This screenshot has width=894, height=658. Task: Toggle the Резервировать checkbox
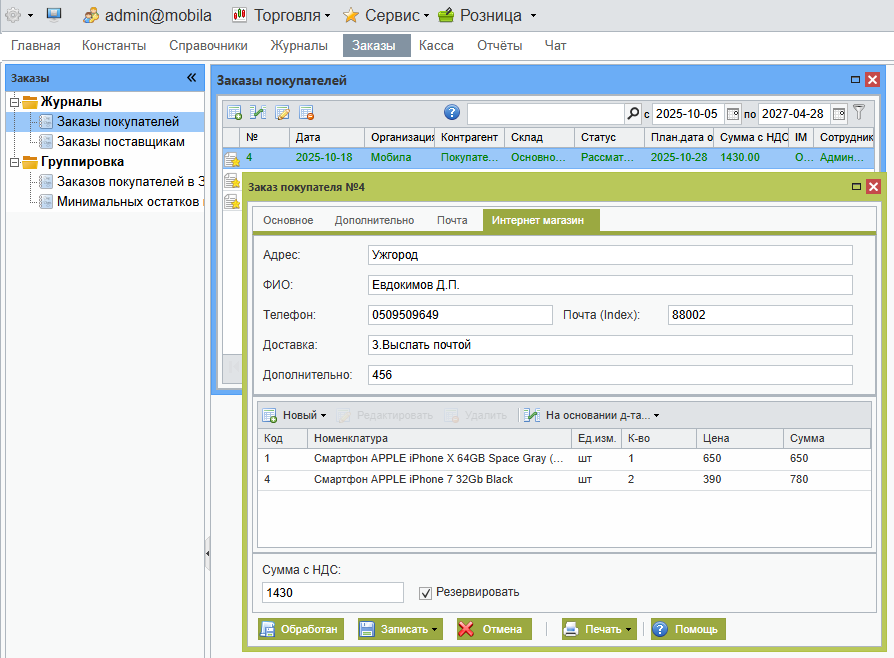click(x=425, y=592)
